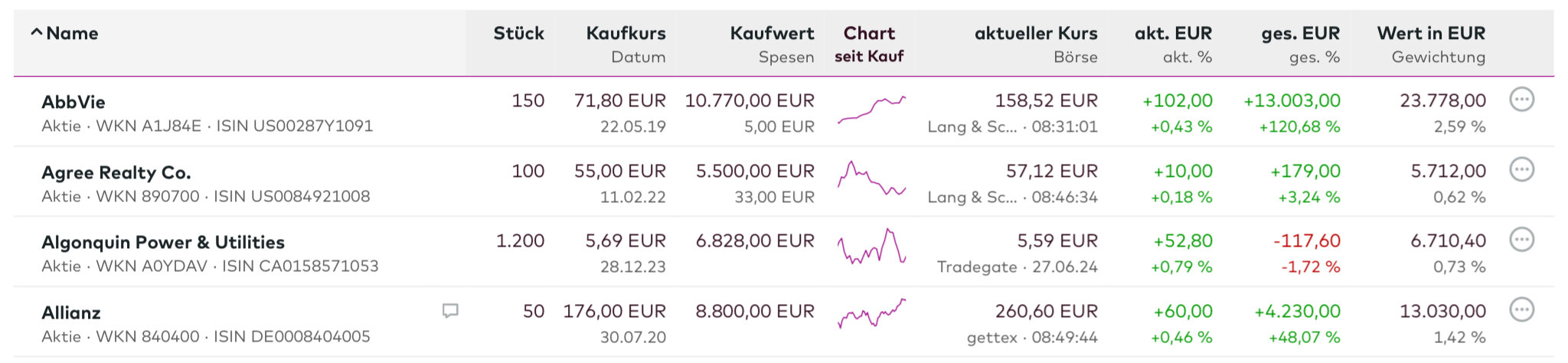Open the AbbVie stock details
Screen dimensions: 1568x363
click(73, 102)
